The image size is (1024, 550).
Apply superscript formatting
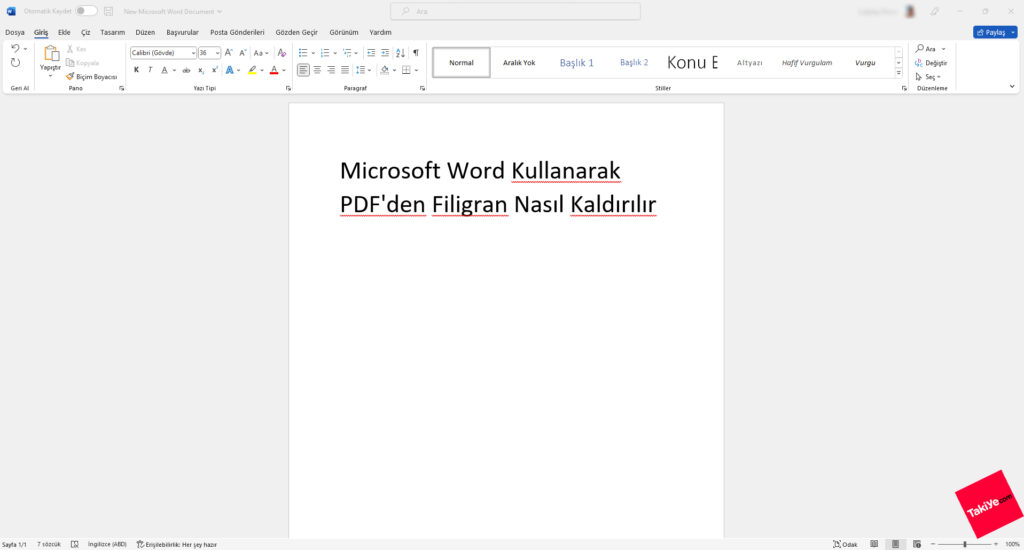tap(214, 70)
